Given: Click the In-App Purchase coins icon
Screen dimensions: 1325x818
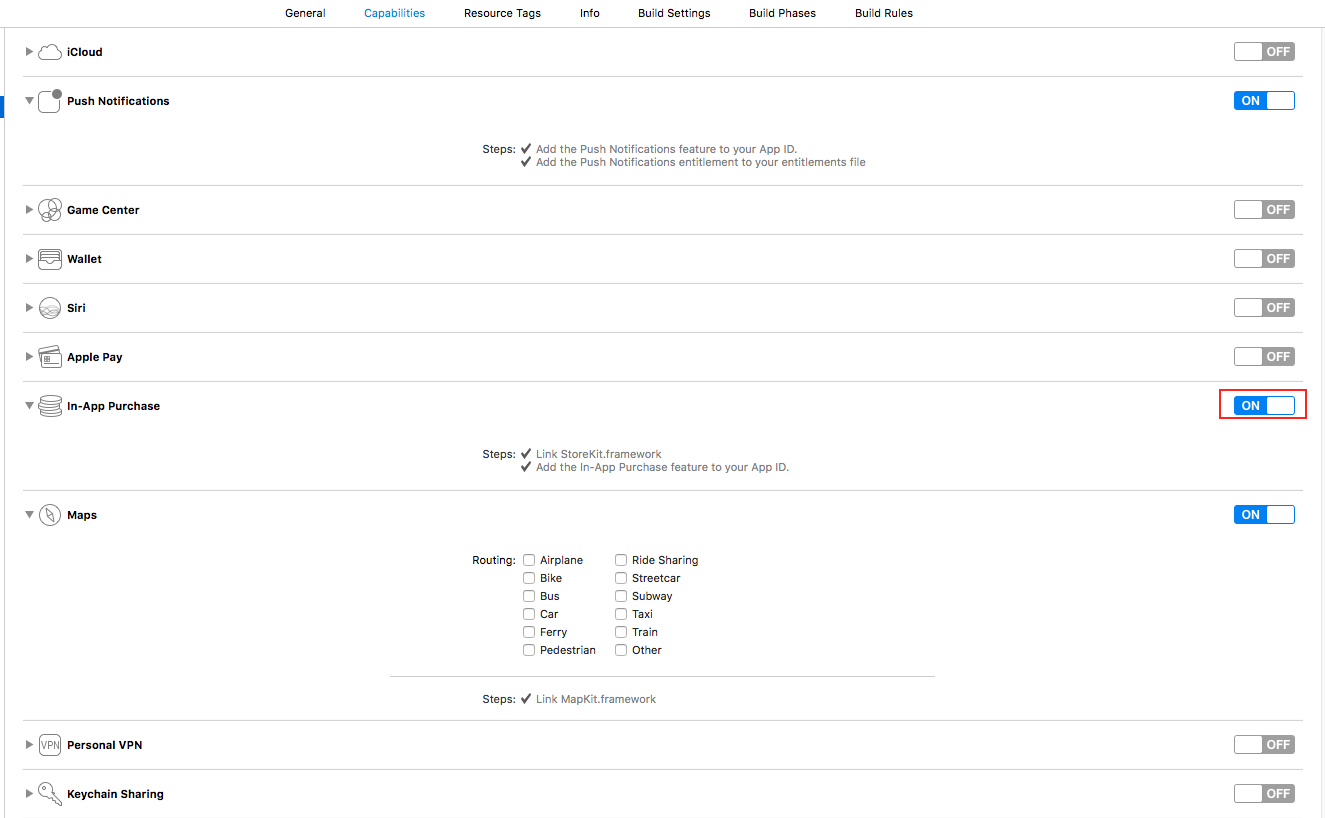Looking at the screenshot, I should click(x=50, y=406).
